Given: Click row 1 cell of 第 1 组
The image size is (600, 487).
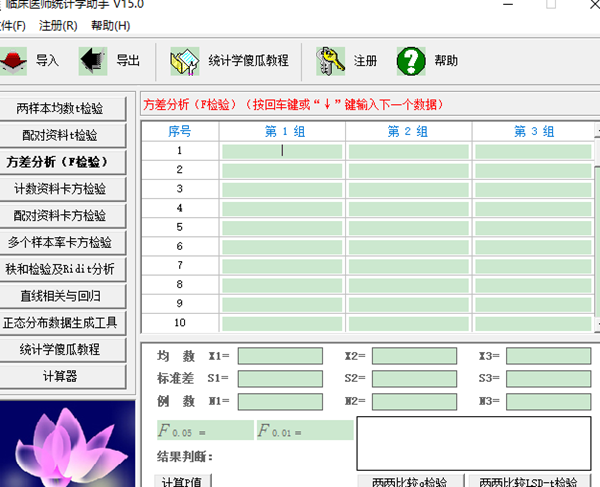Looking at the screenshot, I should pyautogui.click(x=282, y=151).
